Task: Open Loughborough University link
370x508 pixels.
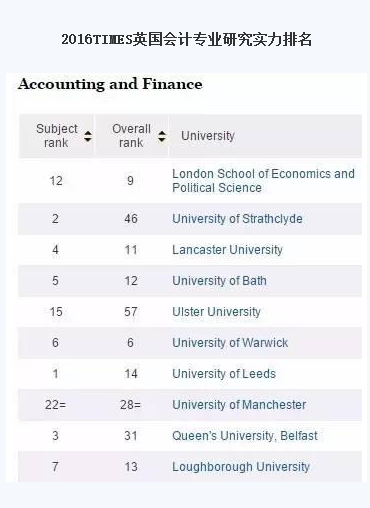Action: tap(241, 467)
